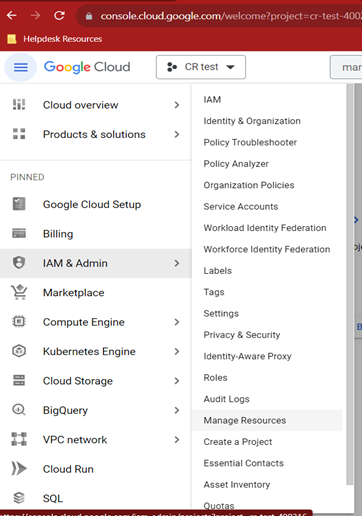
Task: Open Tags submenu item
Action: click(214, 292)
